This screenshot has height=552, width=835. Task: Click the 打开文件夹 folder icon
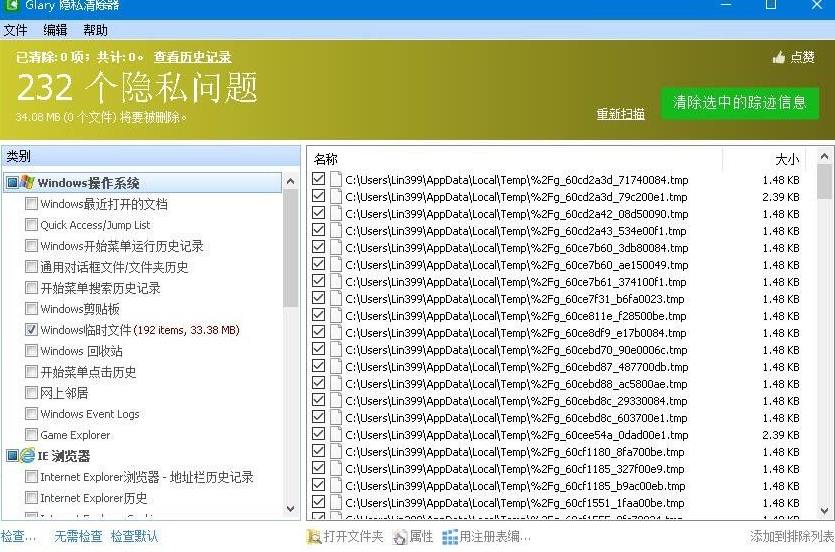point(314,537)
